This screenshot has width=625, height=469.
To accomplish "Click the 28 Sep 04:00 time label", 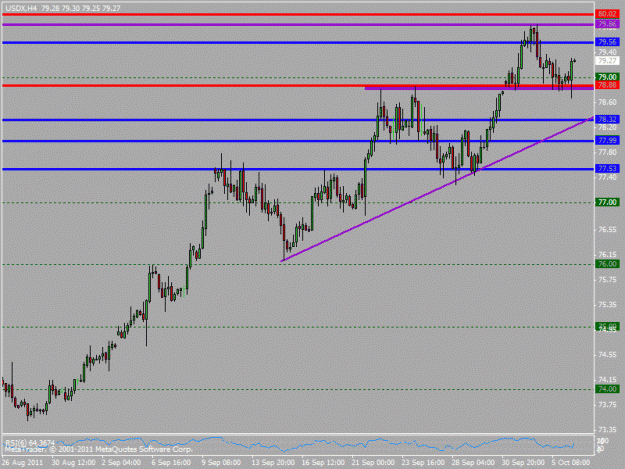I will click(473, 463).
